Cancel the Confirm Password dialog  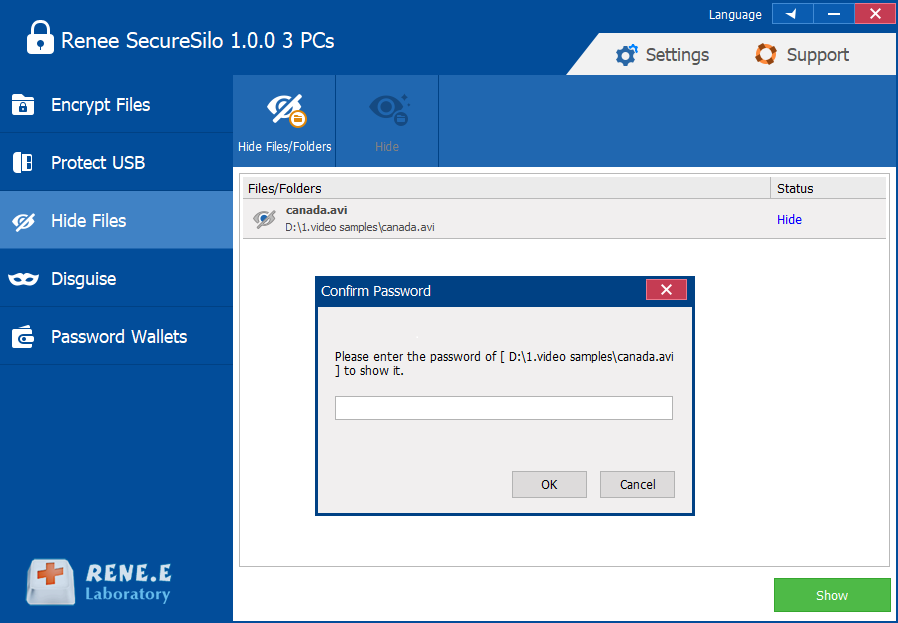point(637,484)
